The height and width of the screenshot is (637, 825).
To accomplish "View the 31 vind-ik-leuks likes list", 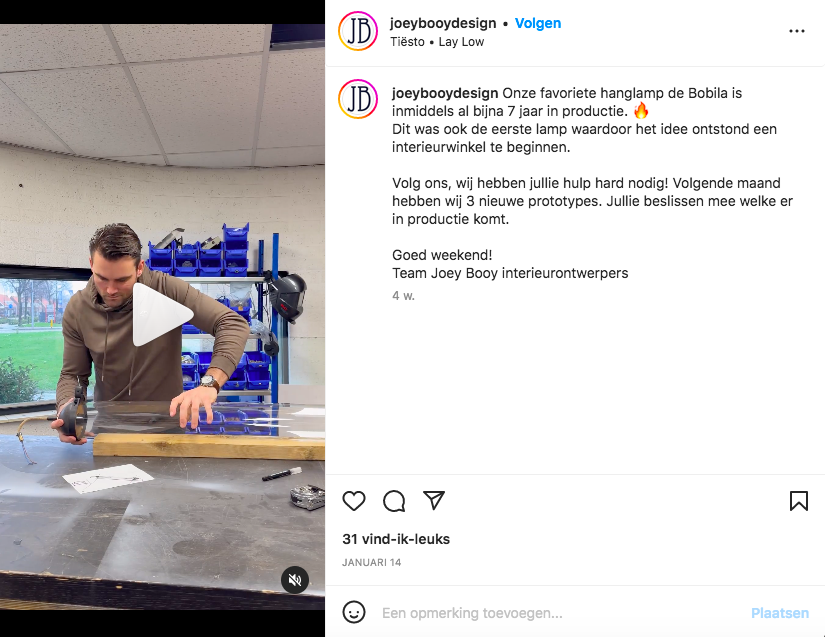I will (x=396, y=539).
